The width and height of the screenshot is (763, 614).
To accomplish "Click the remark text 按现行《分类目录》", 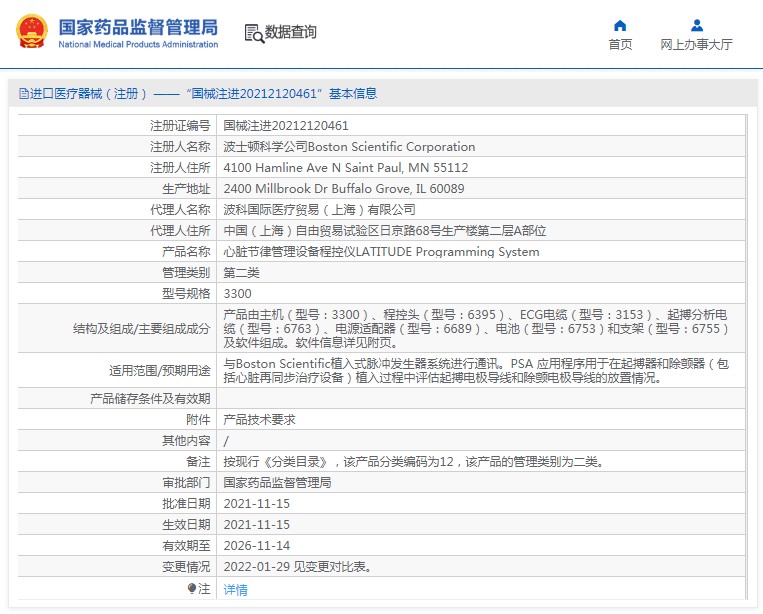I will 414,462.
